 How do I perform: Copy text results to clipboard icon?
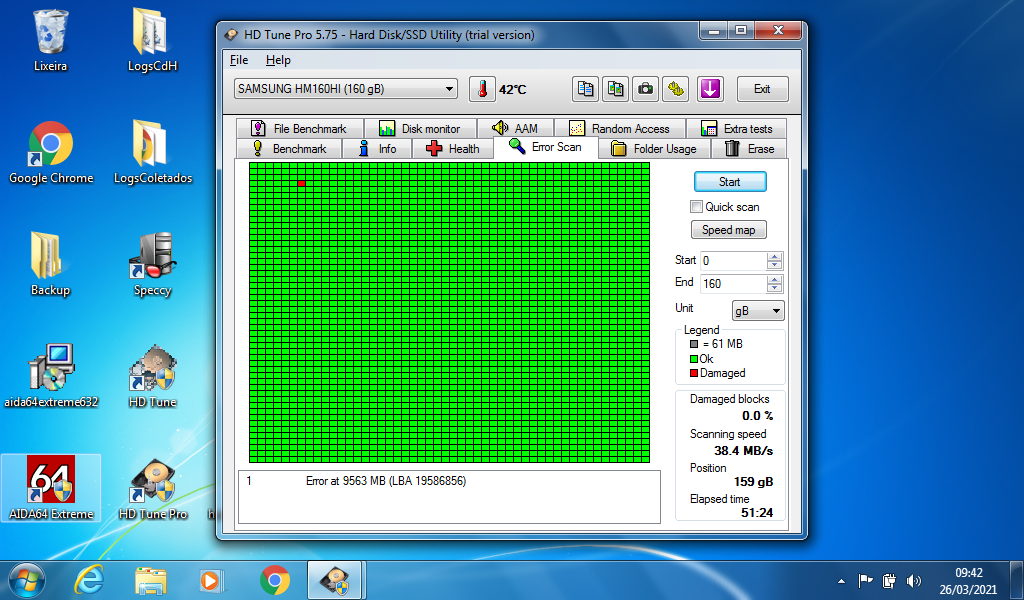click(585, 89)
